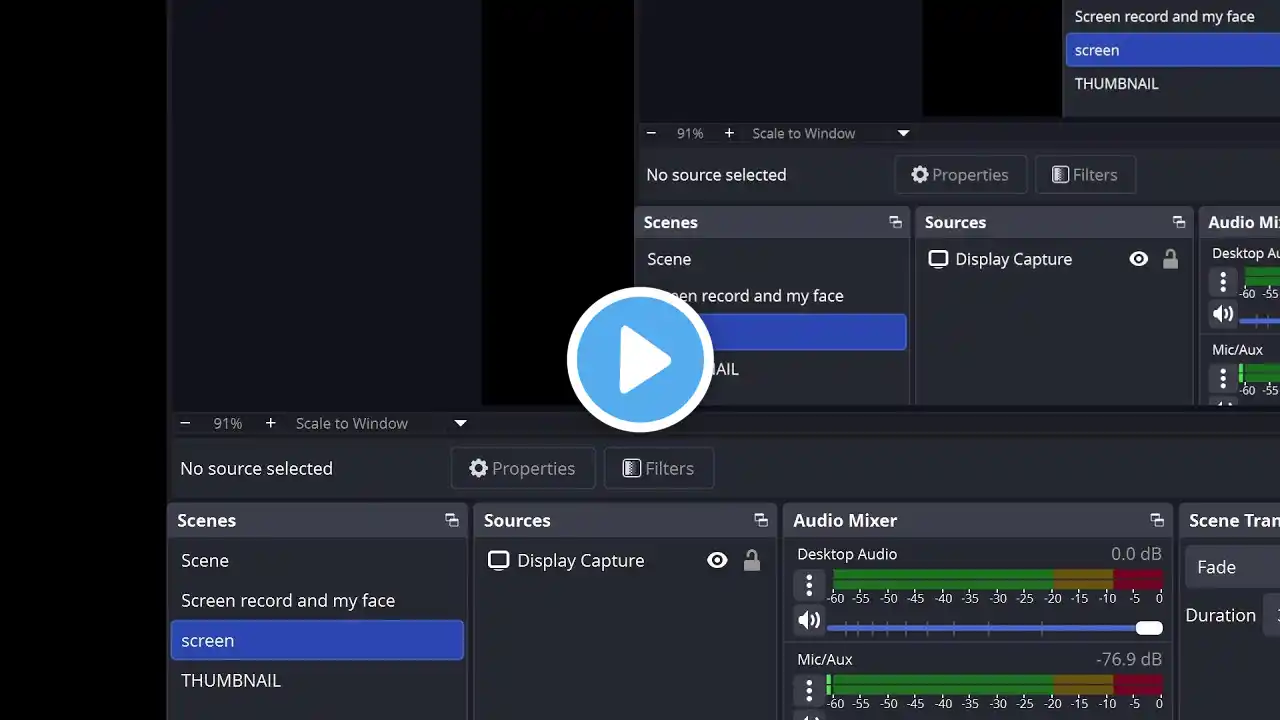
Task: Click the Display Capture monitor icon in main Sources panel
Action: [498, 561]
